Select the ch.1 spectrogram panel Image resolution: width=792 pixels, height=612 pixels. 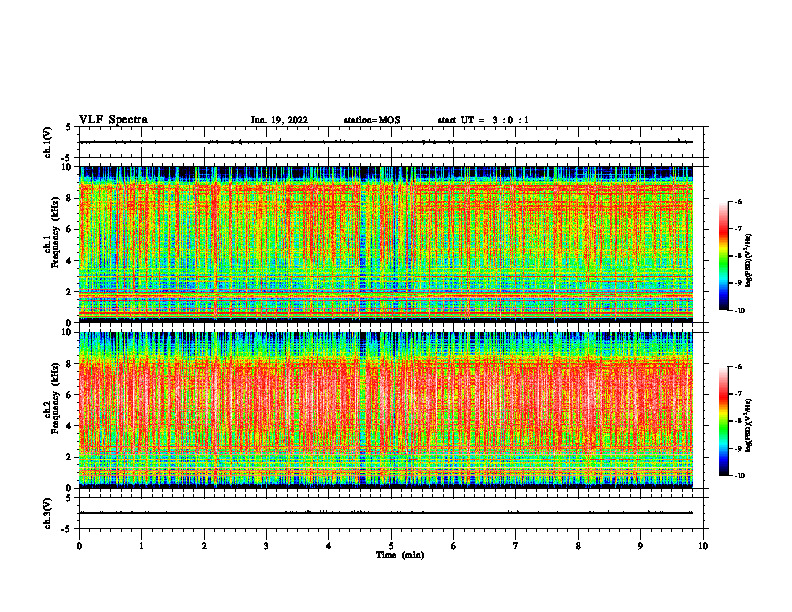pyautogui.click(x=386, y=244)
